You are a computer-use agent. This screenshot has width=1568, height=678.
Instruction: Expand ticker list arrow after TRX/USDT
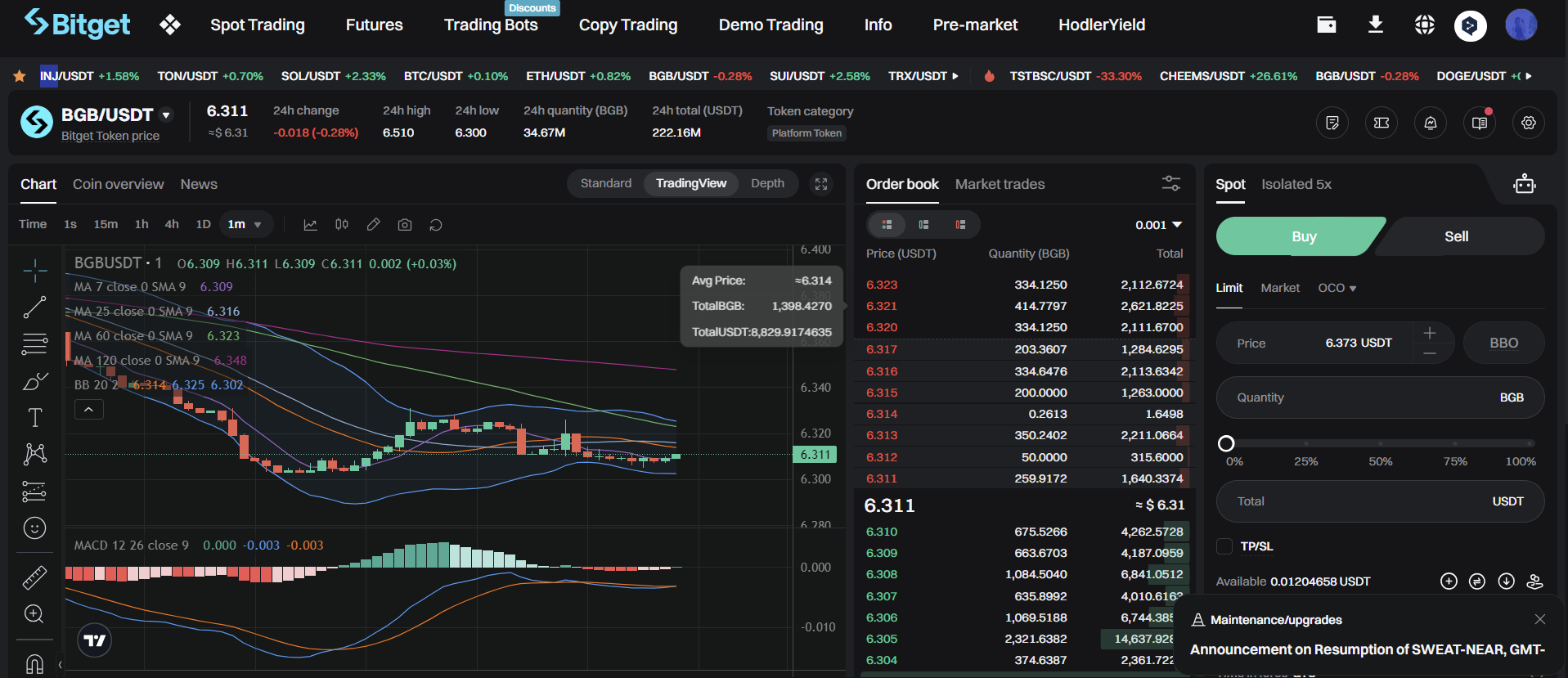955,76
